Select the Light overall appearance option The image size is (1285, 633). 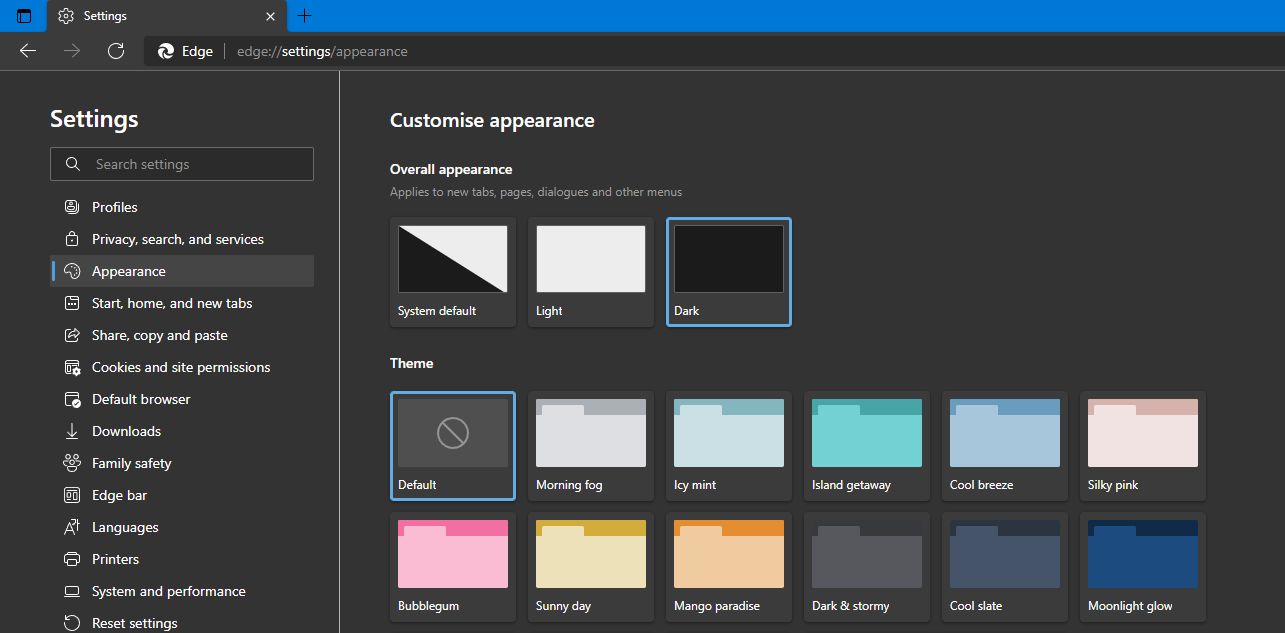click(x=590, y=271)
